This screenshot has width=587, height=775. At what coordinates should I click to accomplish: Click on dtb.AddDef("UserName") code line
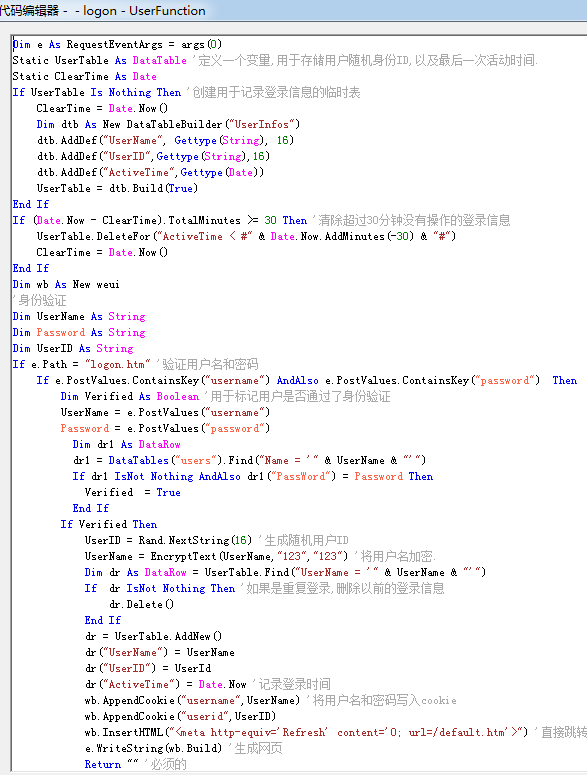pos(165,140)
